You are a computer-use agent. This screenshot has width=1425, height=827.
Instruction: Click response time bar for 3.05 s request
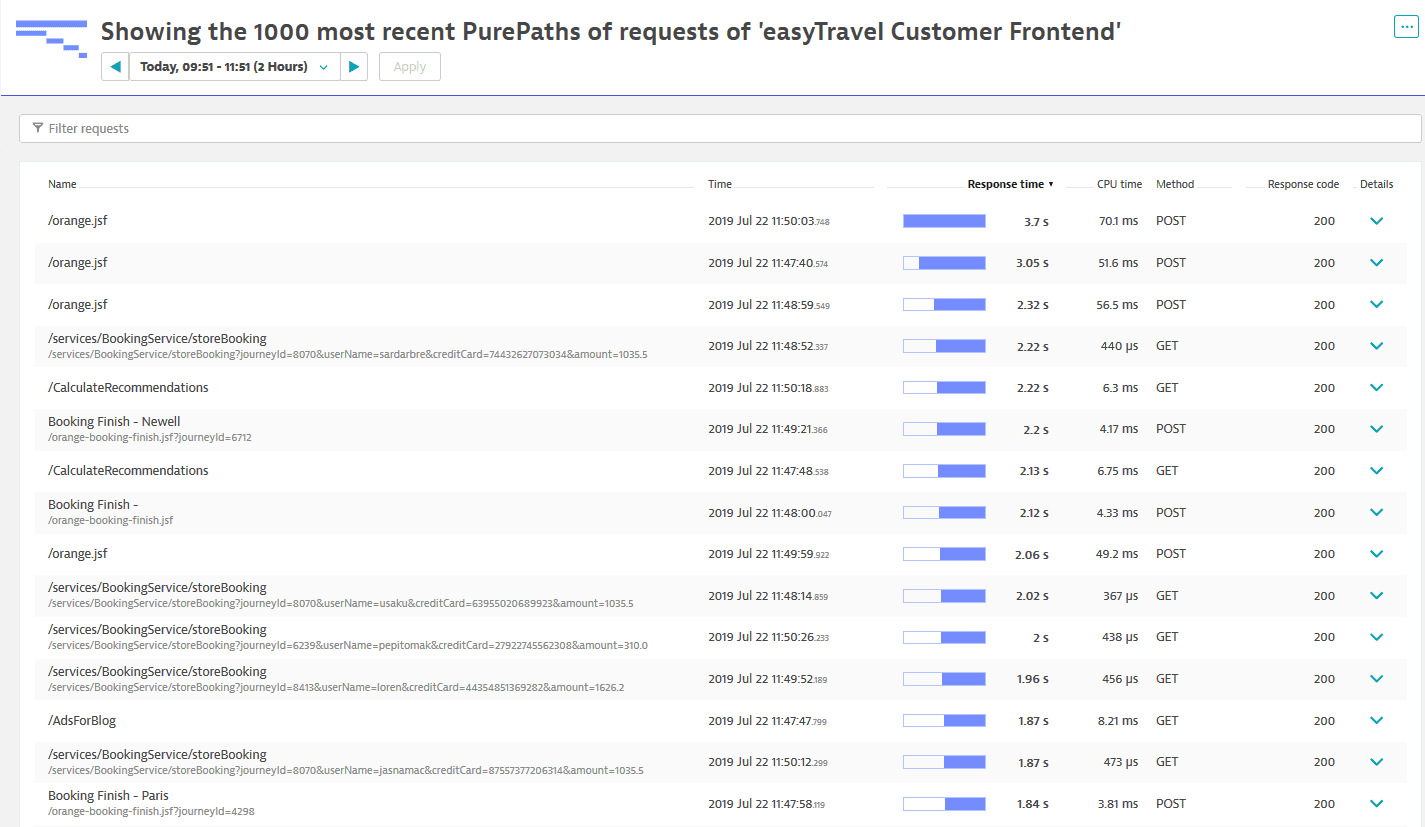tap(944, 263)
